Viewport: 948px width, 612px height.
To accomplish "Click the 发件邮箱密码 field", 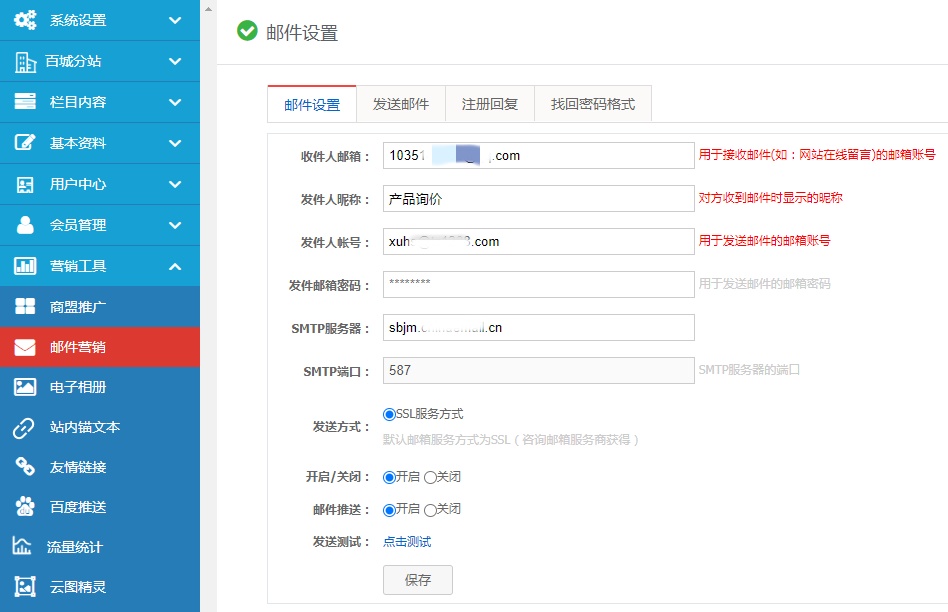I will coord(539,284).
